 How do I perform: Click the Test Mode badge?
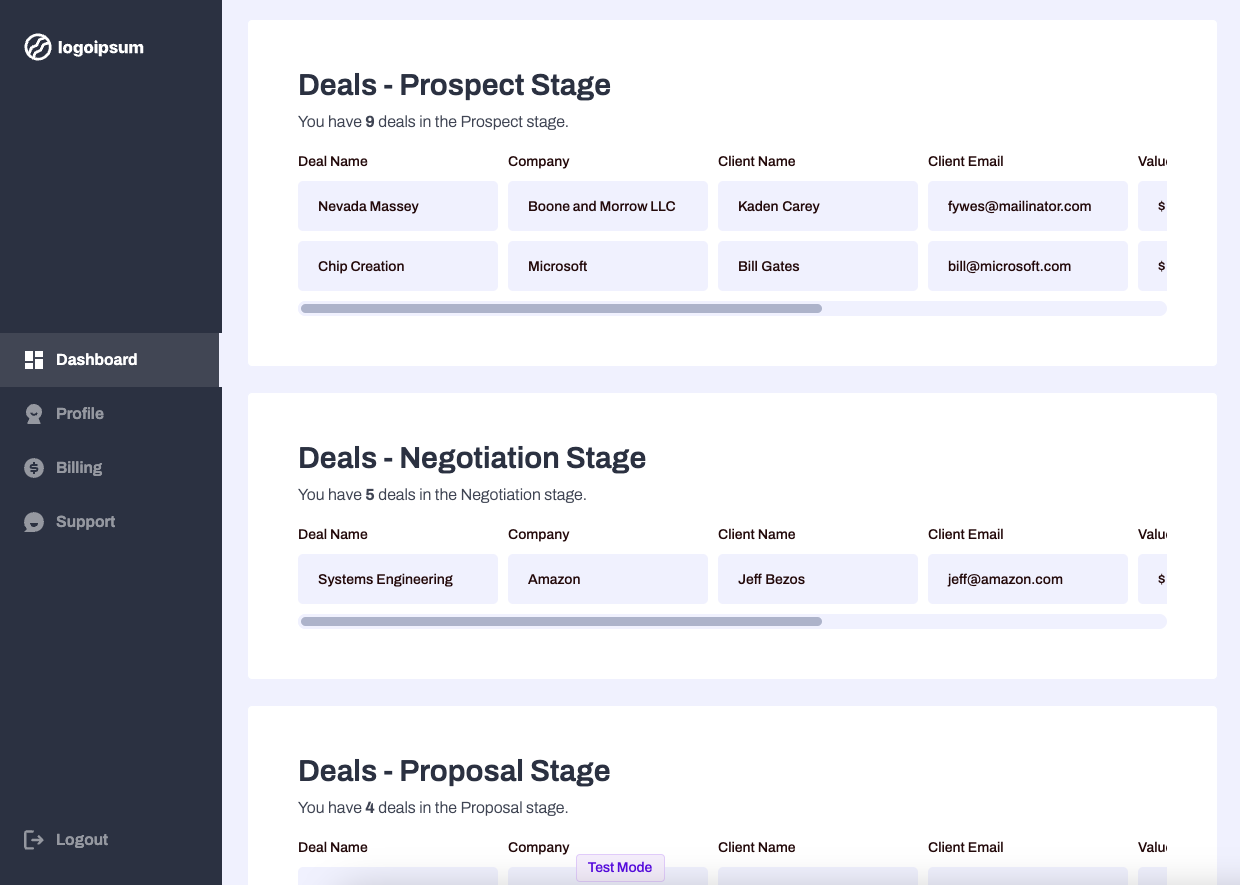[x=620, y=868]
